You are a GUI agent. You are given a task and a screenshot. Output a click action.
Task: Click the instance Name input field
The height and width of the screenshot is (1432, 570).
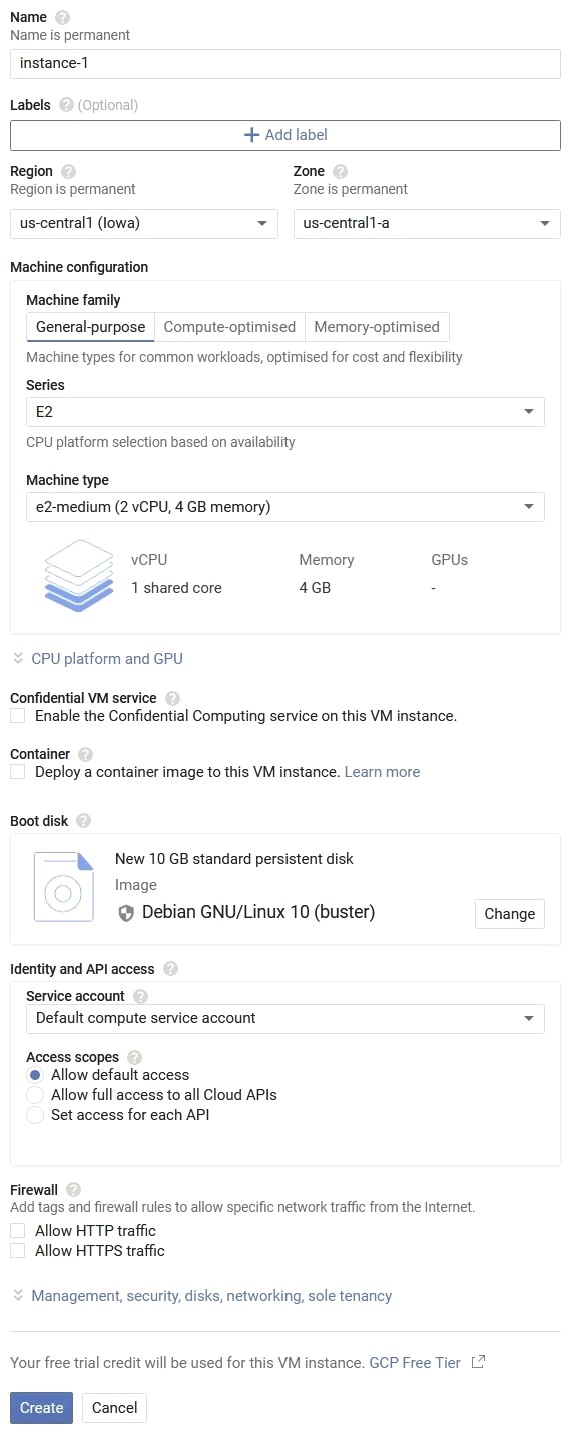tap(285, 63)
